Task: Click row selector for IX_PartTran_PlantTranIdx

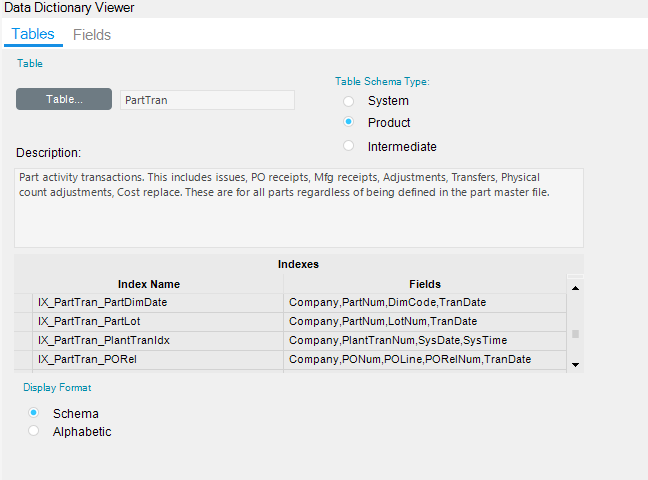Action: [24, 341]
